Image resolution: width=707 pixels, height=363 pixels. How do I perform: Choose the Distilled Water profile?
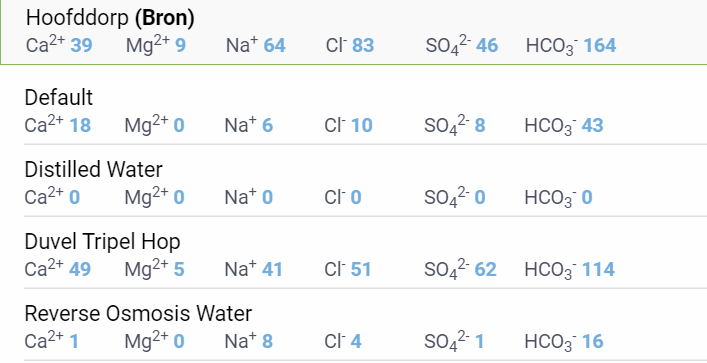pos(366,184)
